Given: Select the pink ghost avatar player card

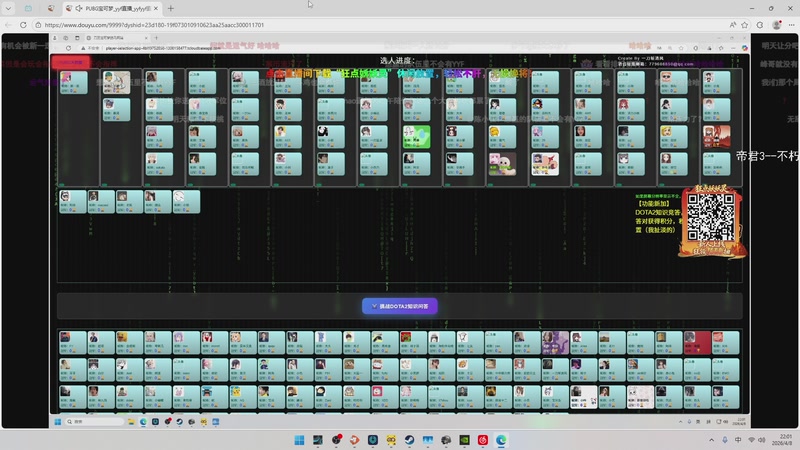Looking at the screenshot, I should coord(502,164).
